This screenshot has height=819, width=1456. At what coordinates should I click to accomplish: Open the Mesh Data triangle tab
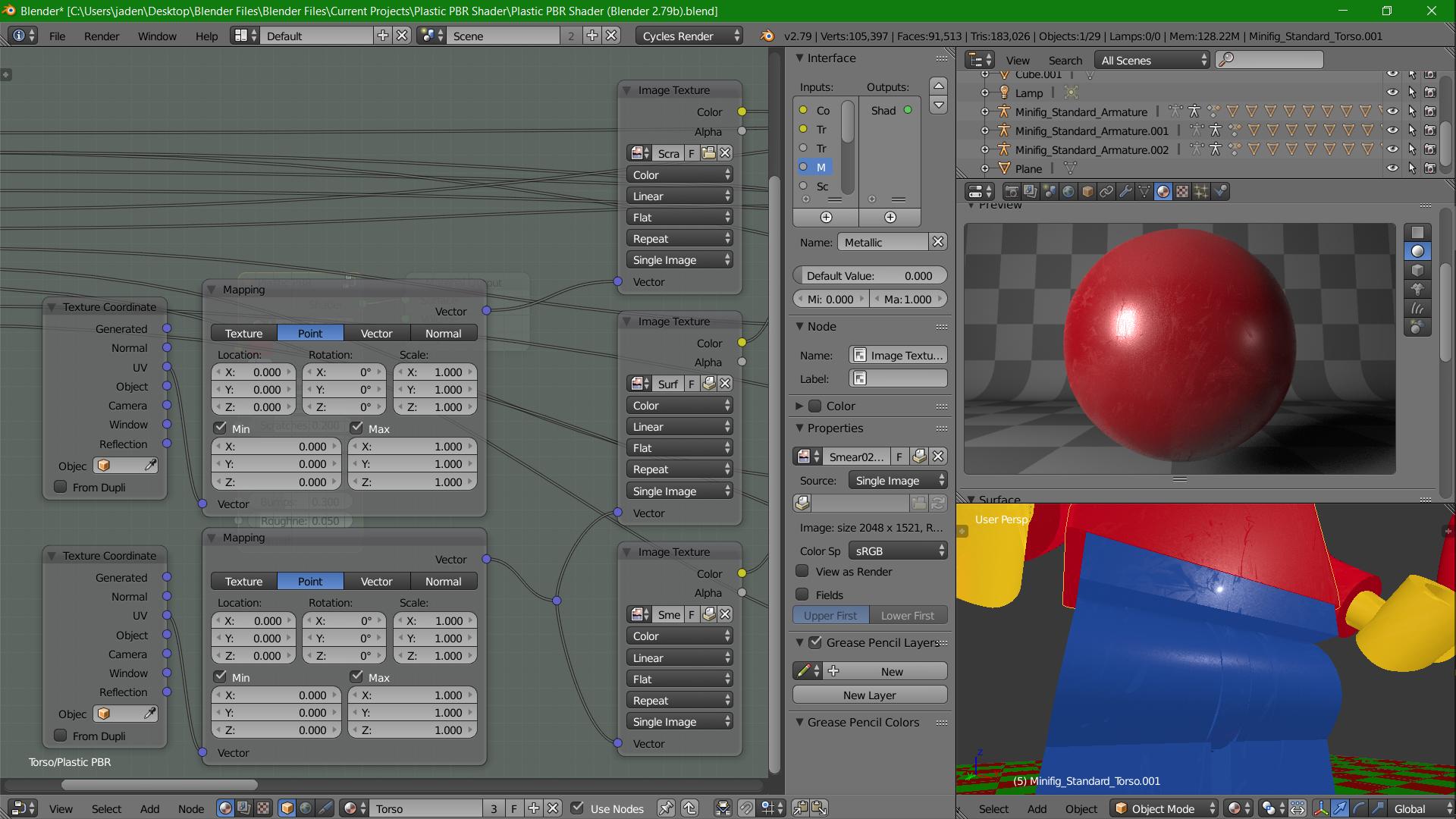(x=1144, y=192)
